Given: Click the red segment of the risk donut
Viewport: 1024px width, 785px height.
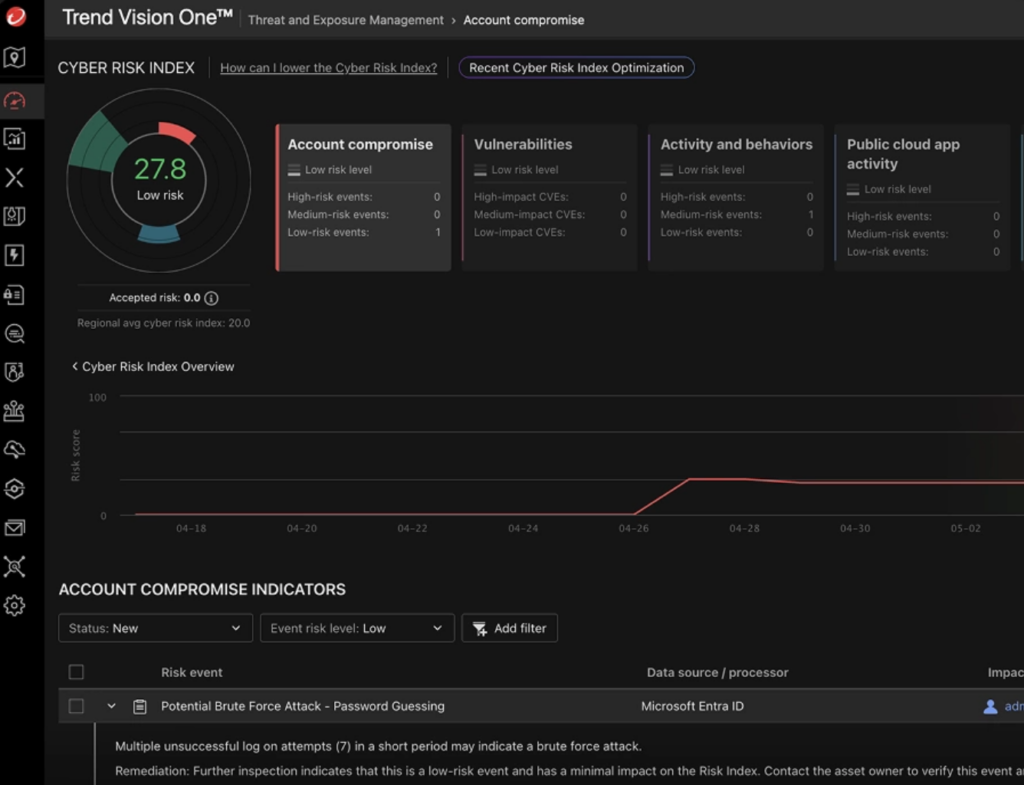Looking at the screenshot, I should [x=176, y=131].
